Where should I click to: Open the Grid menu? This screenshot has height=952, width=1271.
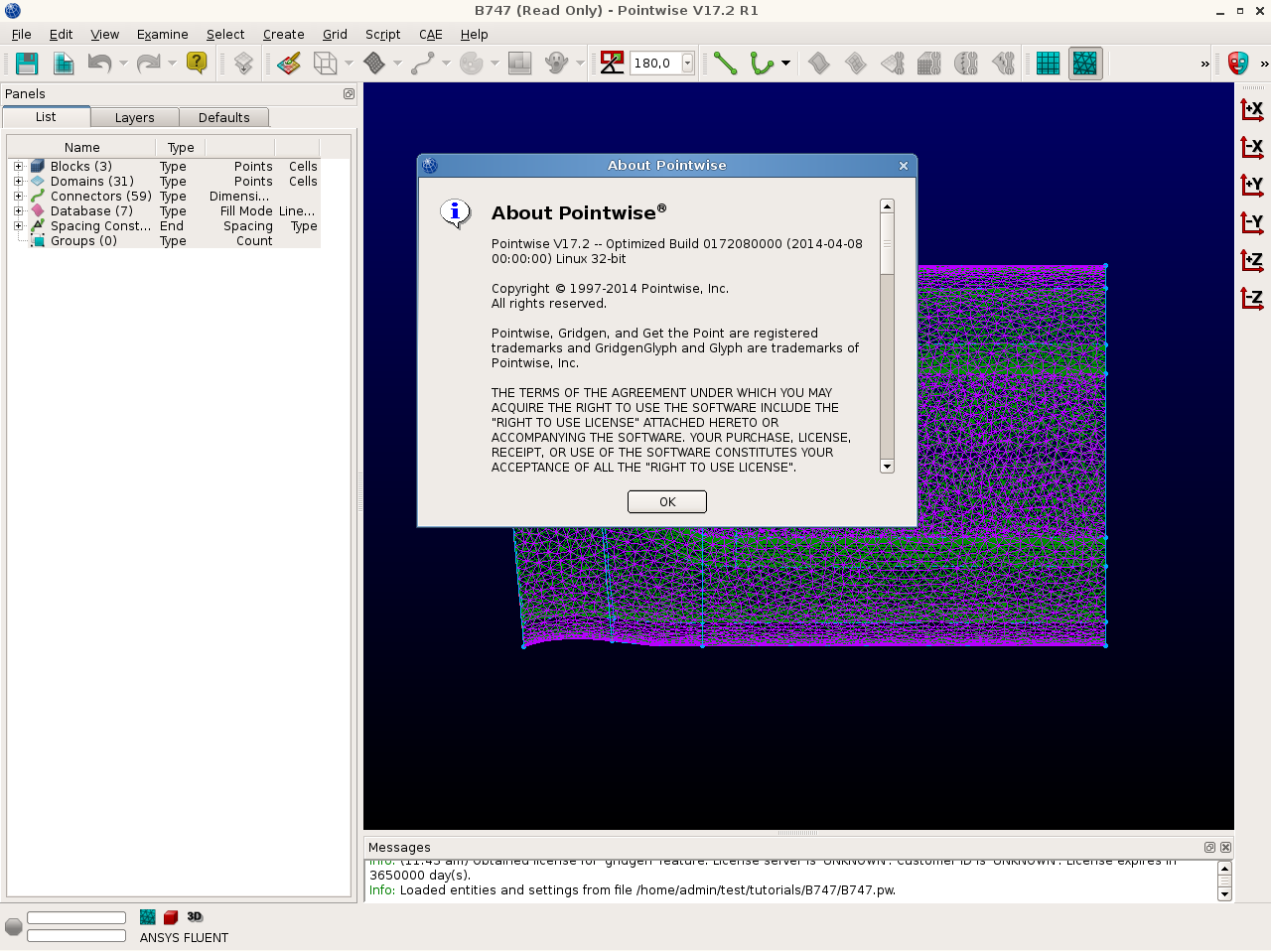335,34
